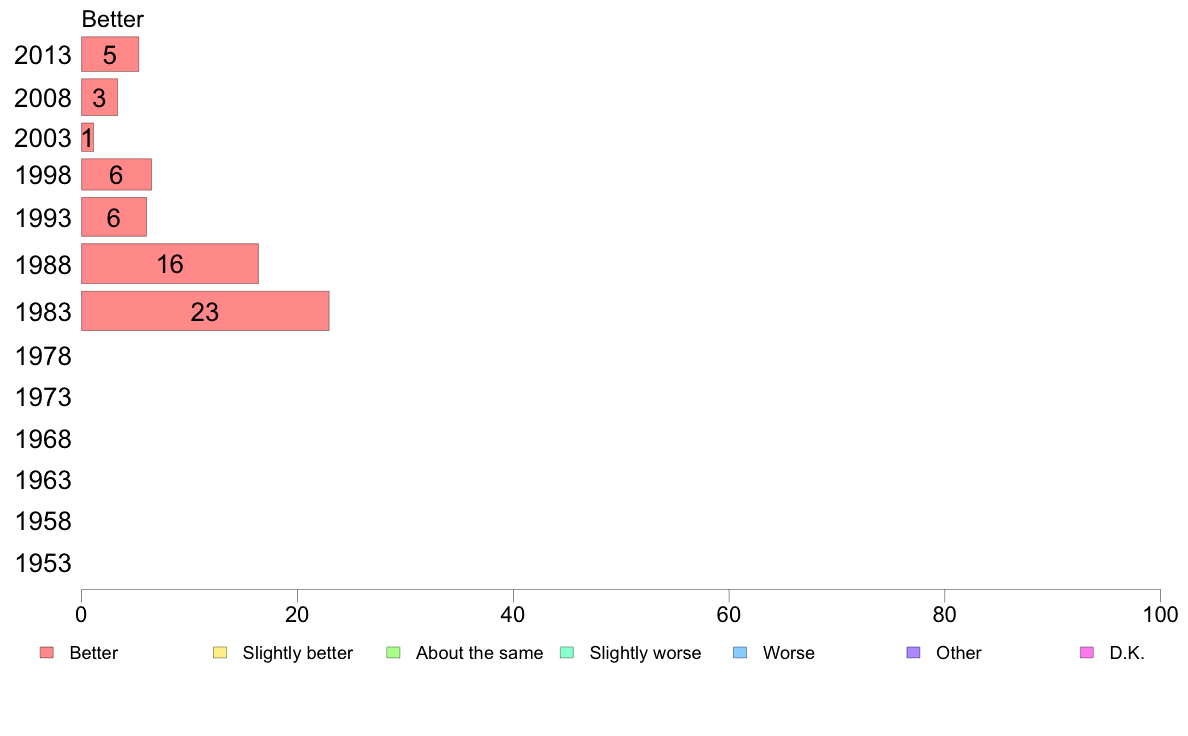The height and width of the screenshot is (736, 1188).
Task: Click the 1978 year axis label
Action: [x=43, y=356]
